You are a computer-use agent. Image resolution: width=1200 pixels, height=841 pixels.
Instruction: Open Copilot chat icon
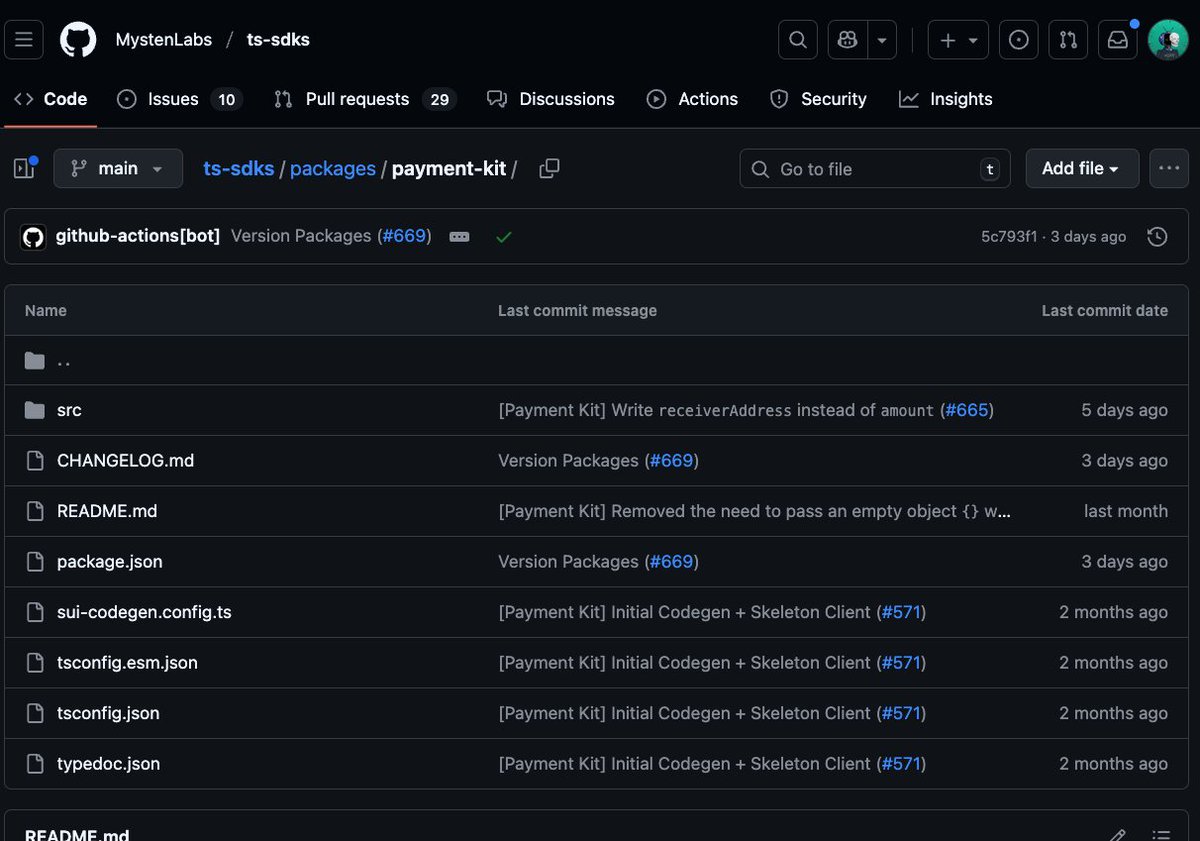[848, 40]
